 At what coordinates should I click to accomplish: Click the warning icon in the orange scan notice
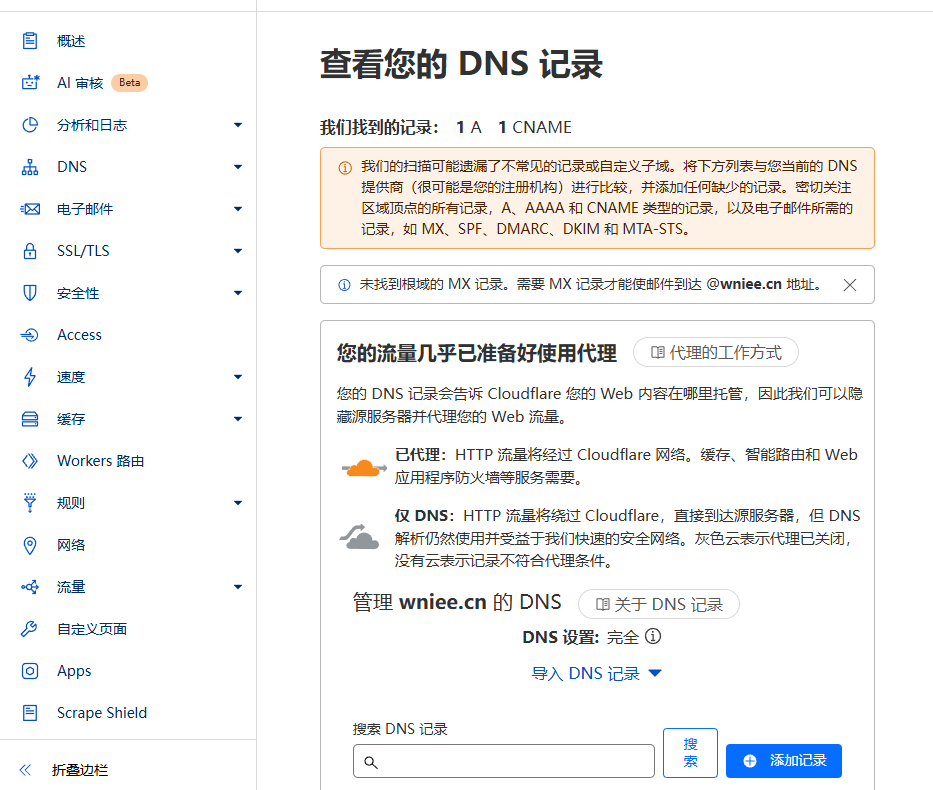coord(345,168)
